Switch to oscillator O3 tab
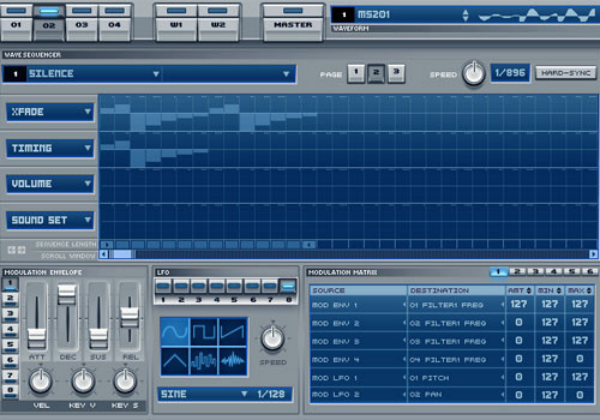600x420 pixels. (82, 22)
